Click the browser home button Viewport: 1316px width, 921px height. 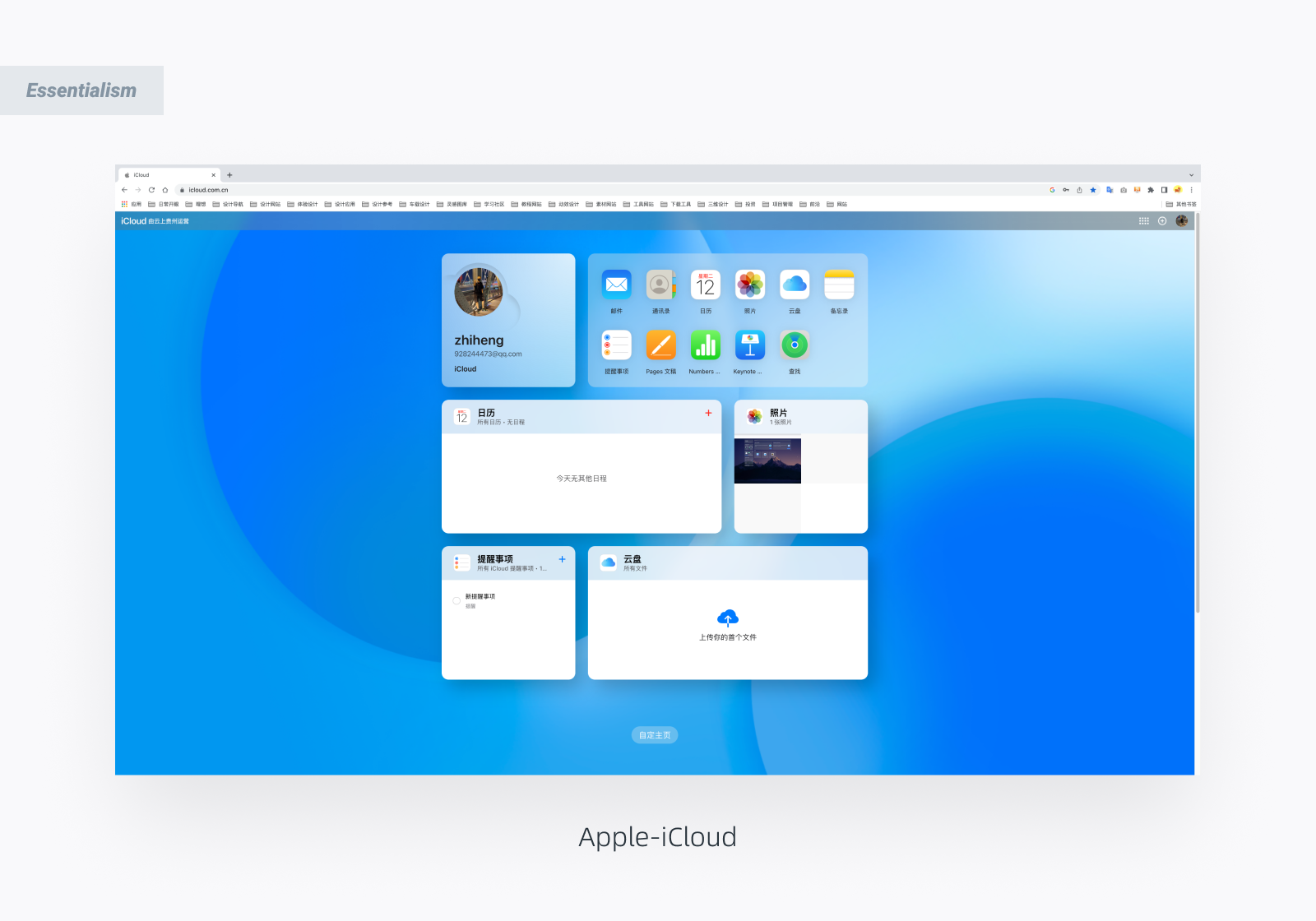(164, 190)
